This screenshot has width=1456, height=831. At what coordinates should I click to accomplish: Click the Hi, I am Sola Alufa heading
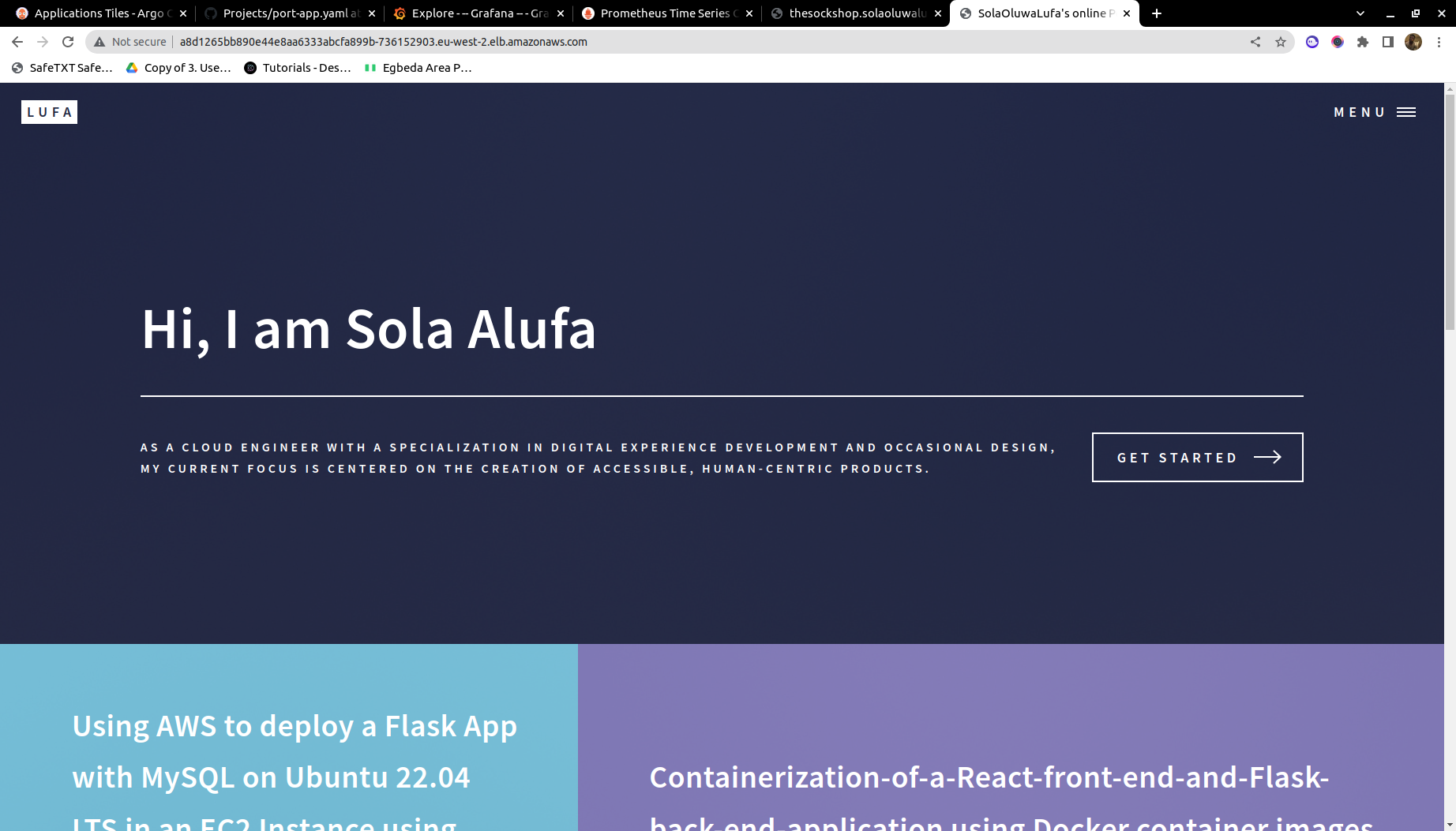click(x=369, y=328)
